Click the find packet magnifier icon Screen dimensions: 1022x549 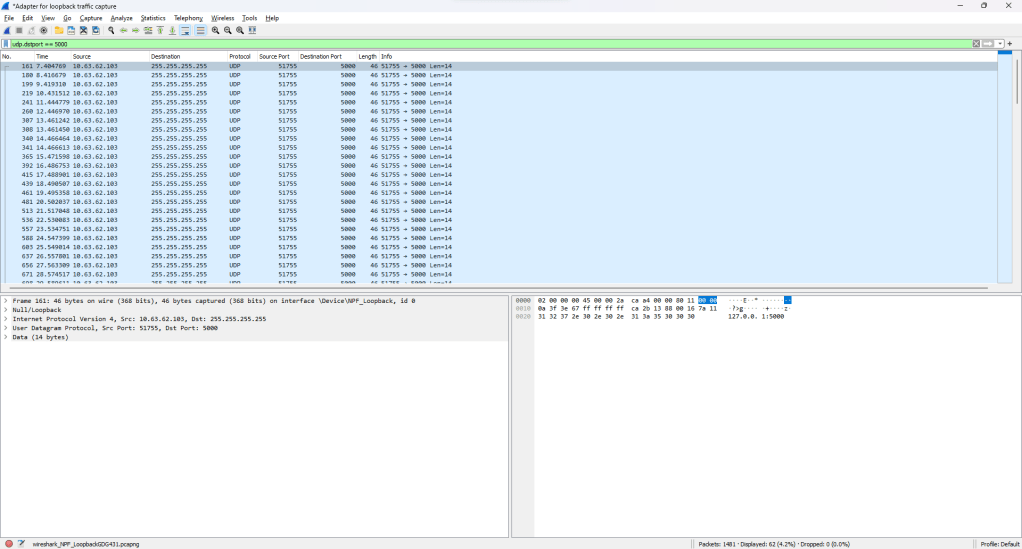point(111,31)
